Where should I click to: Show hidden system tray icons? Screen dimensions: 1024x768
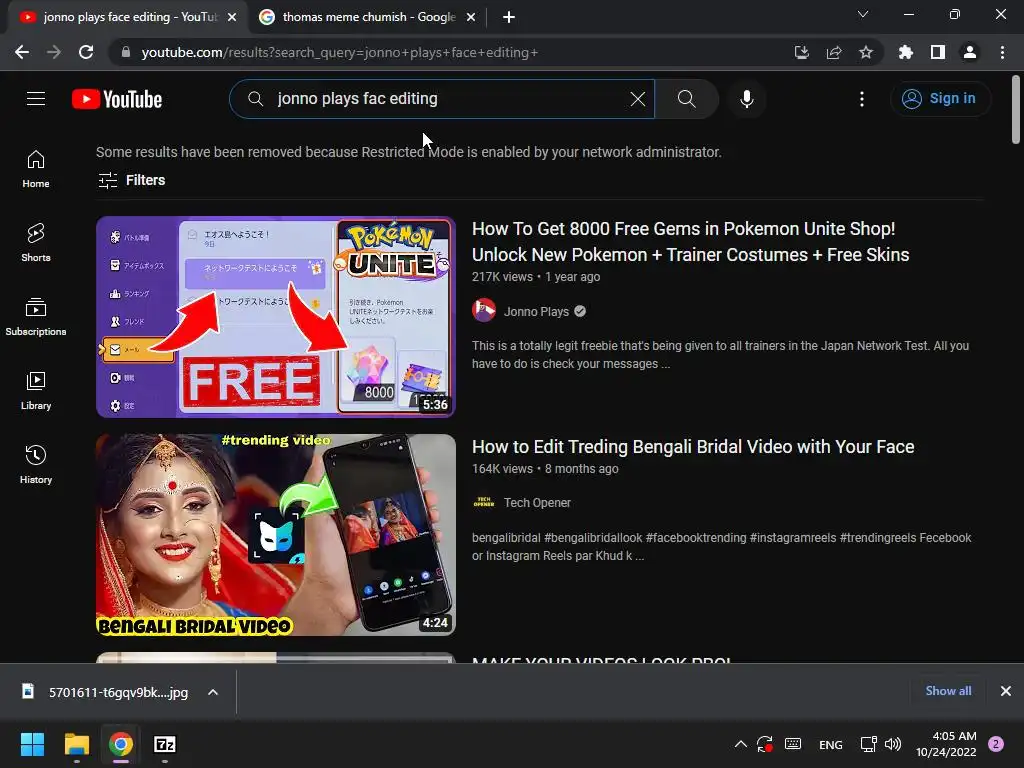[741, 744]
